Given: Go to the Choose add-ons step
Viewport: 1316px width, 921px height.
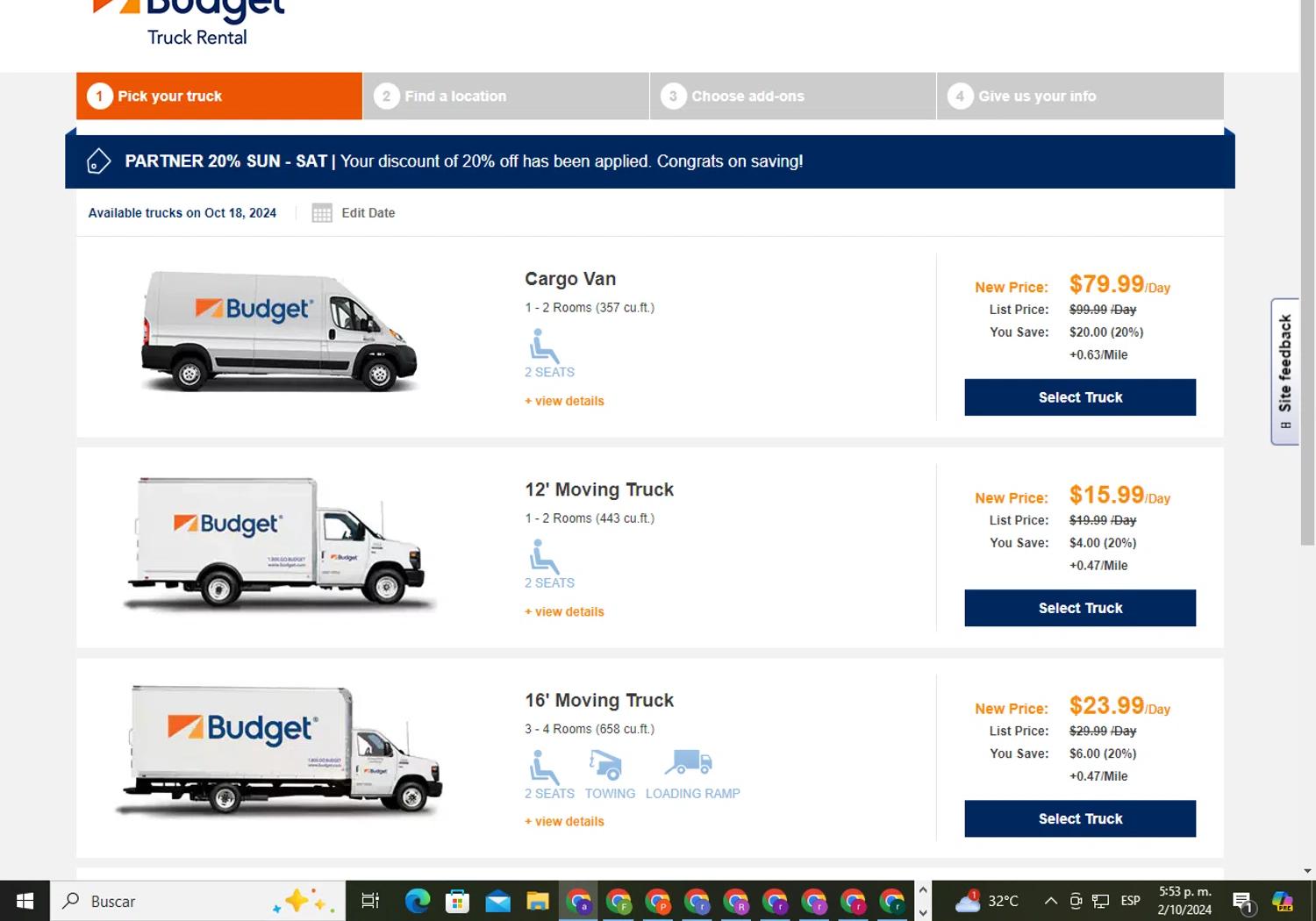Looking at the screenshot, I should tap(793, 96).
